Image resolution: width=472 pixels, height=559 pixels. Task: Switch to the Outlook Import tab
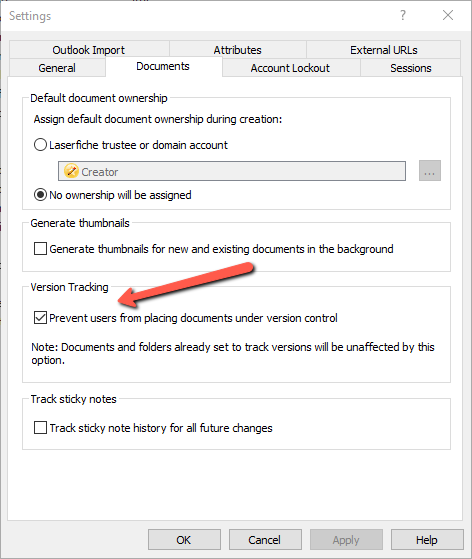pyautogui.click(x=89, y=50)
